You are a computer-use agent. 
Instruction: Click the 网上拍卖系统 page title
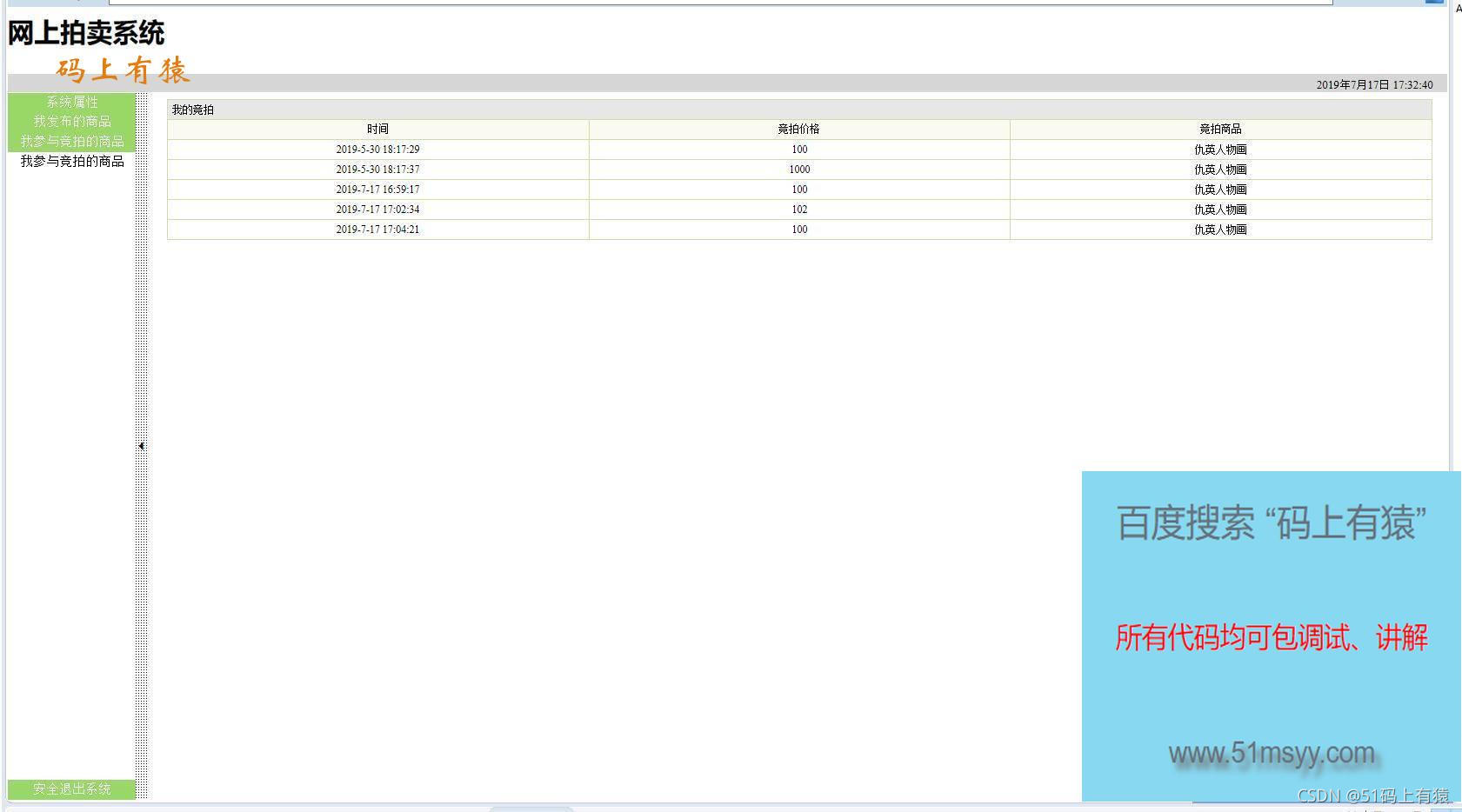point(86,33)
